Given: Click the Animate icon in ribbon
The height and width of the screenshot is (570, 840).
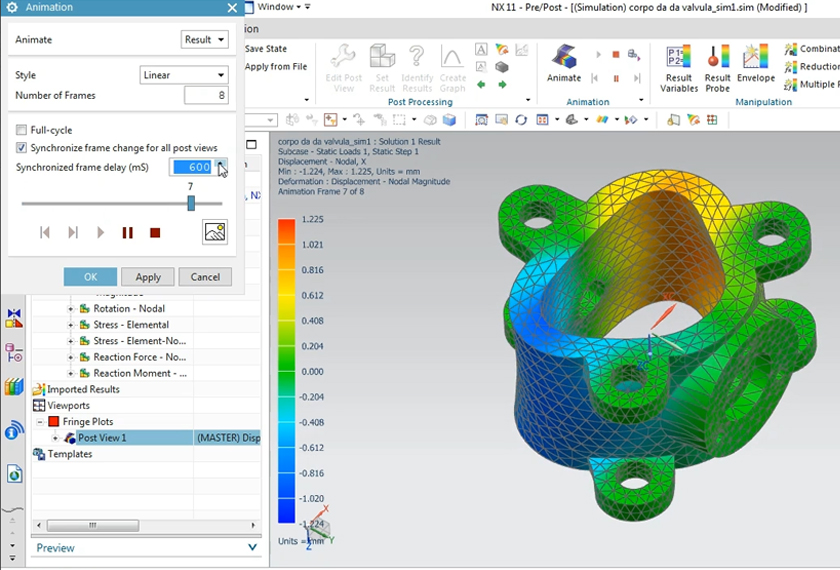Looking at the screenshot, I should (564, 62).
